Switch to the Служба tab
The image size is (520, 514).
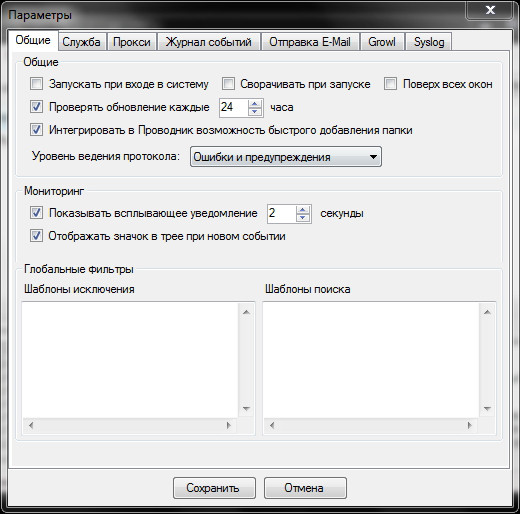81,42
